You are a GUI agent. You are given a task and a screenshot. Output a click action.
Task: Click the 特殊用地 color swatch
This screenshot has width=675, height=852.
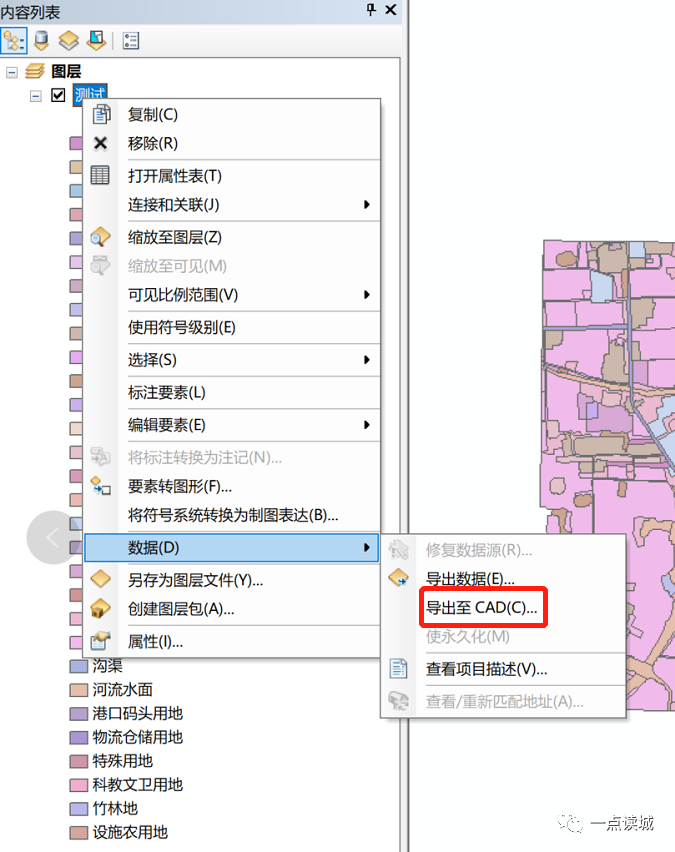79,761
